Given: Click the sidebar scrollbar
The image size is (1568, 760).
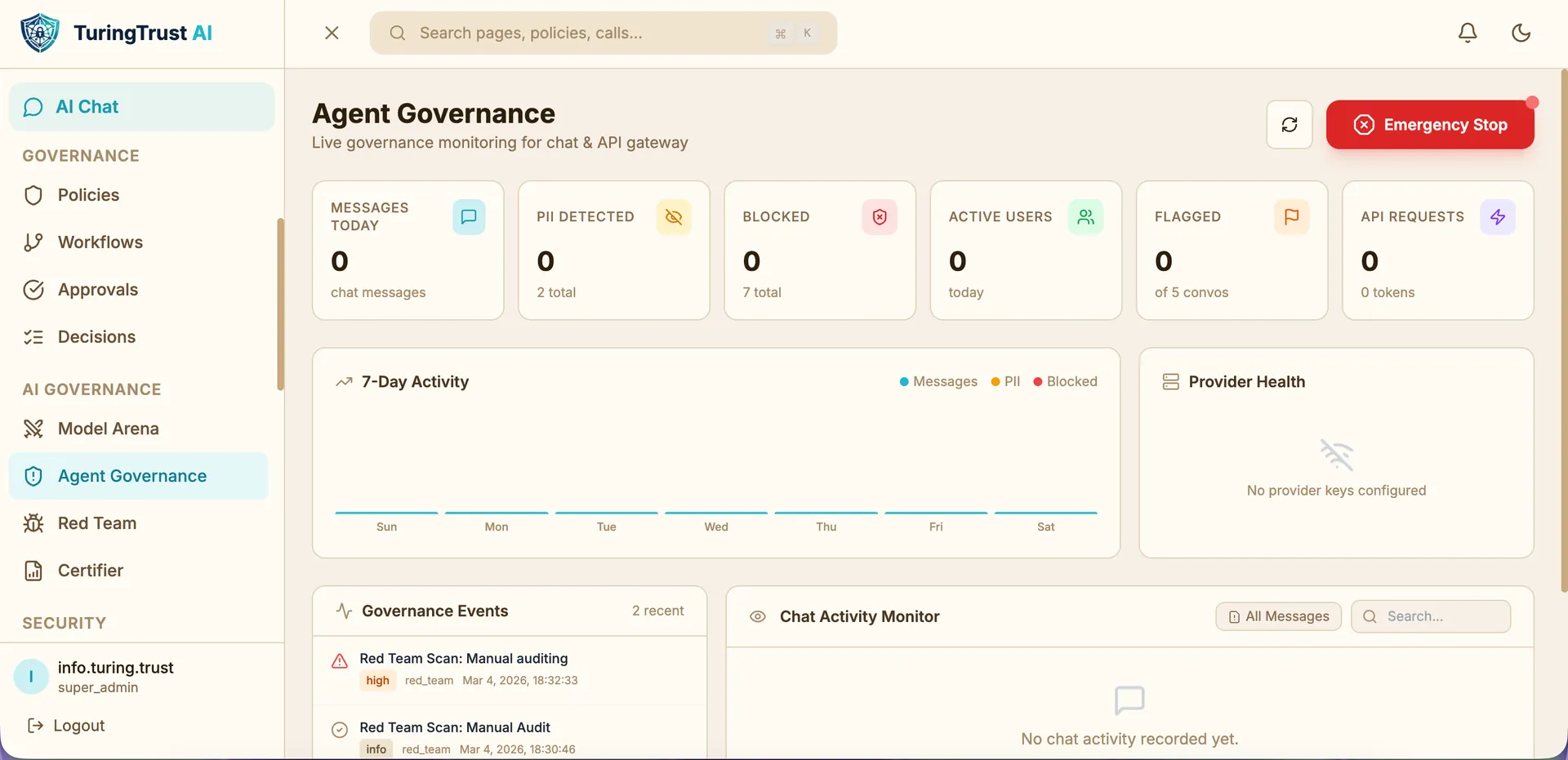Looking at the screenshot, I should click(280, 304).
